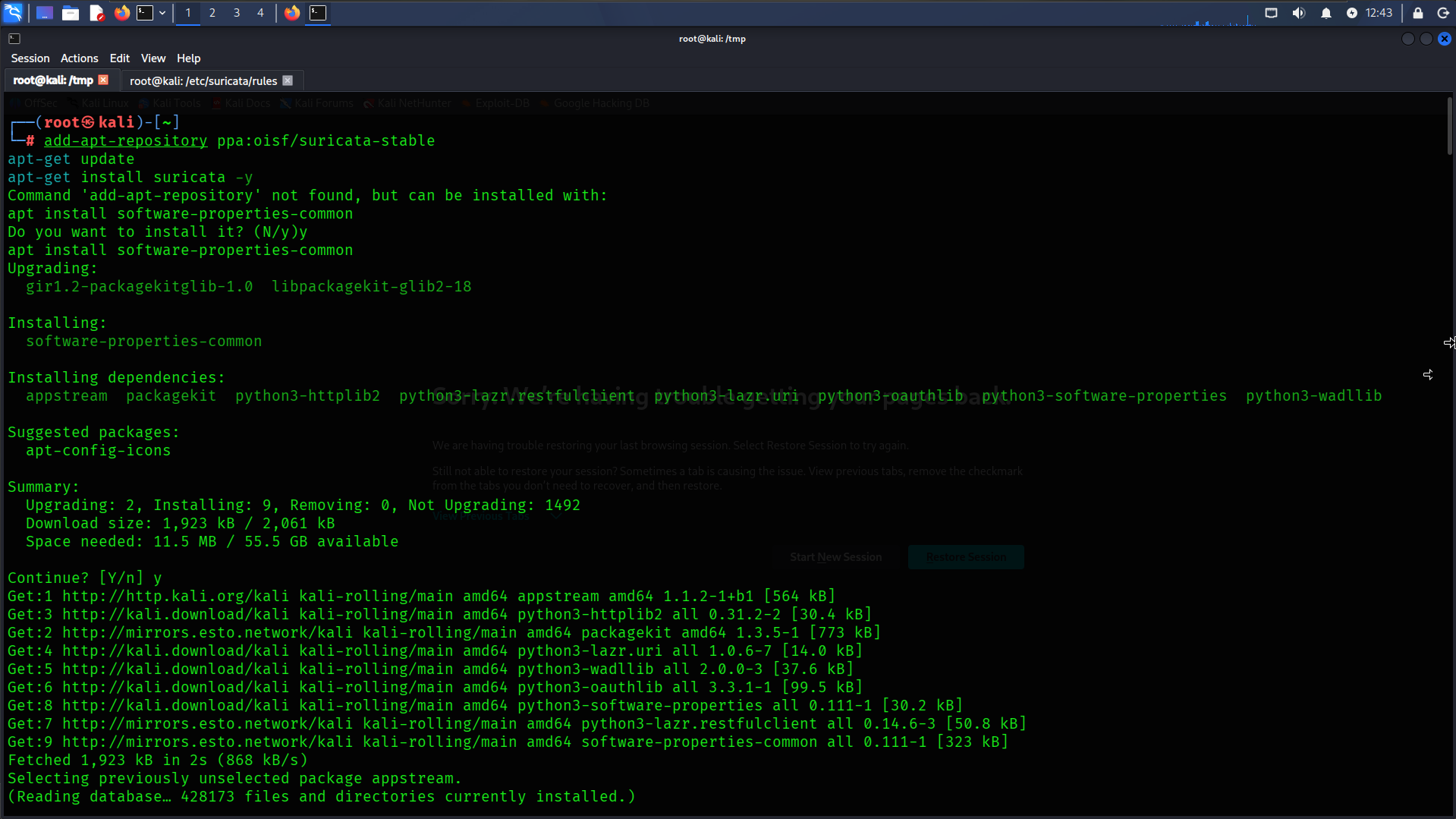
Task: Switch to workspace 3
Action: point(237,13)
